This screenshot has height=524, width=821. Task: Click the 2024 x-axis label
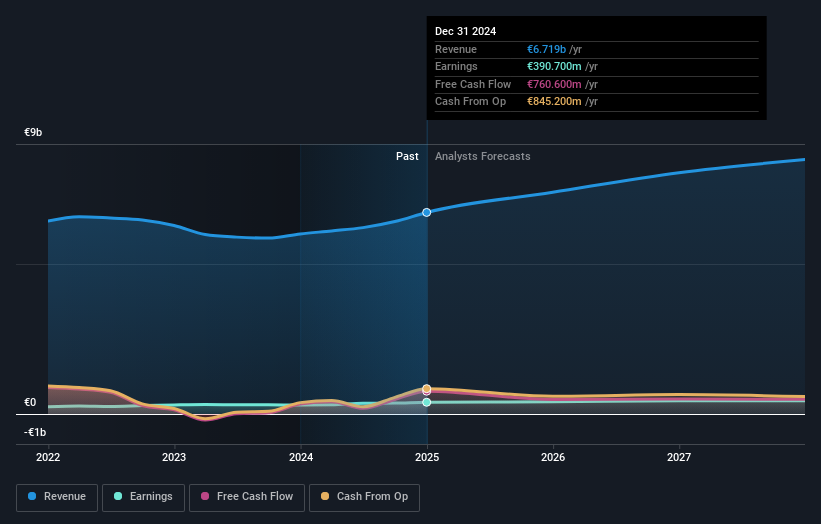[301, 458]
